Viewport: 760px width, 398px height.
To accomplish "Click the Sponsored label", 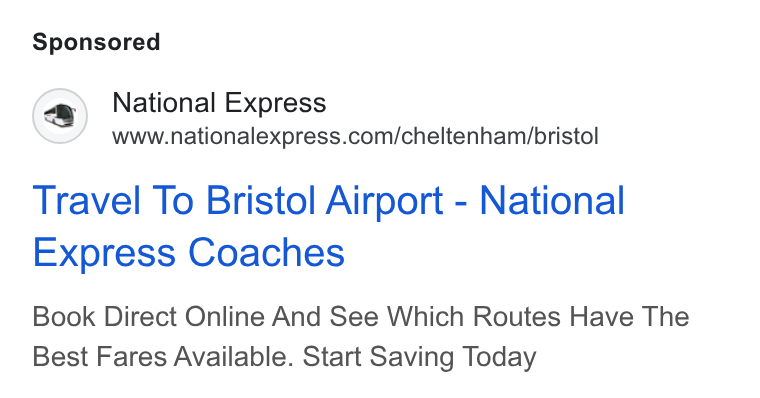I will pyautogui.click(x=96, y=42).
